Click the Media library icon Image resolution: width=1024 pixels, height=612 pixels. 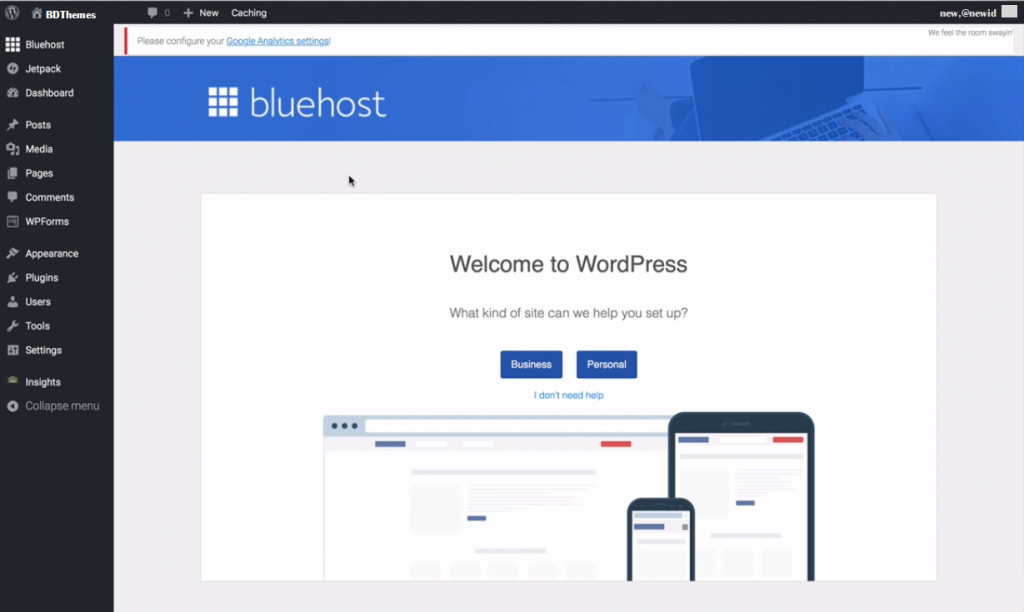tap(13, 149)
